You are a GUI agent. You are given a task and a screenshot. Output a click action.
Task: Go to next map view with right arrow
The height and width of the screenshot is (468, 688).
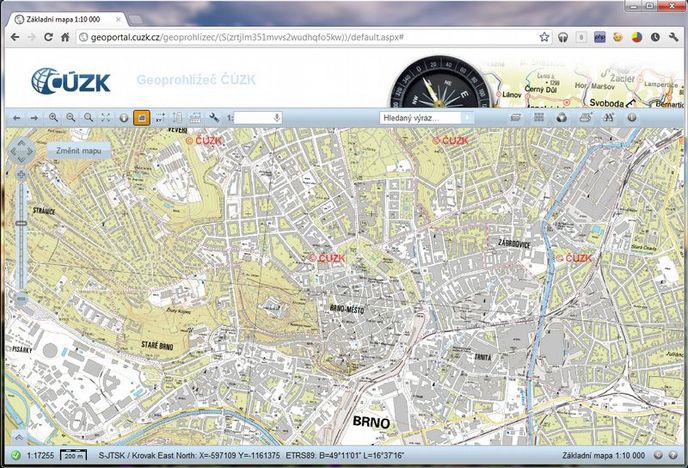point(34,118)
